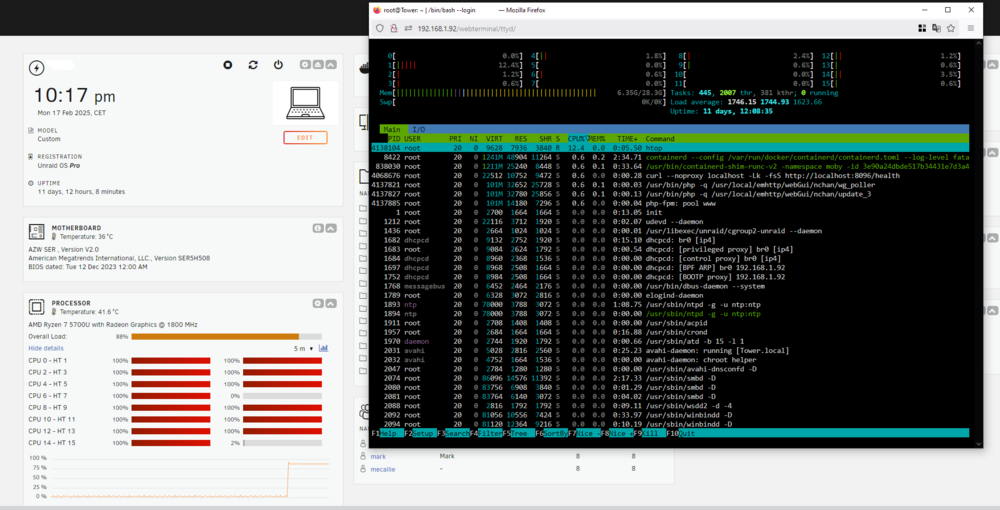Click the EDIT button under laptop image
Screen dimensions: 1000x510
(x=305, y=138)
